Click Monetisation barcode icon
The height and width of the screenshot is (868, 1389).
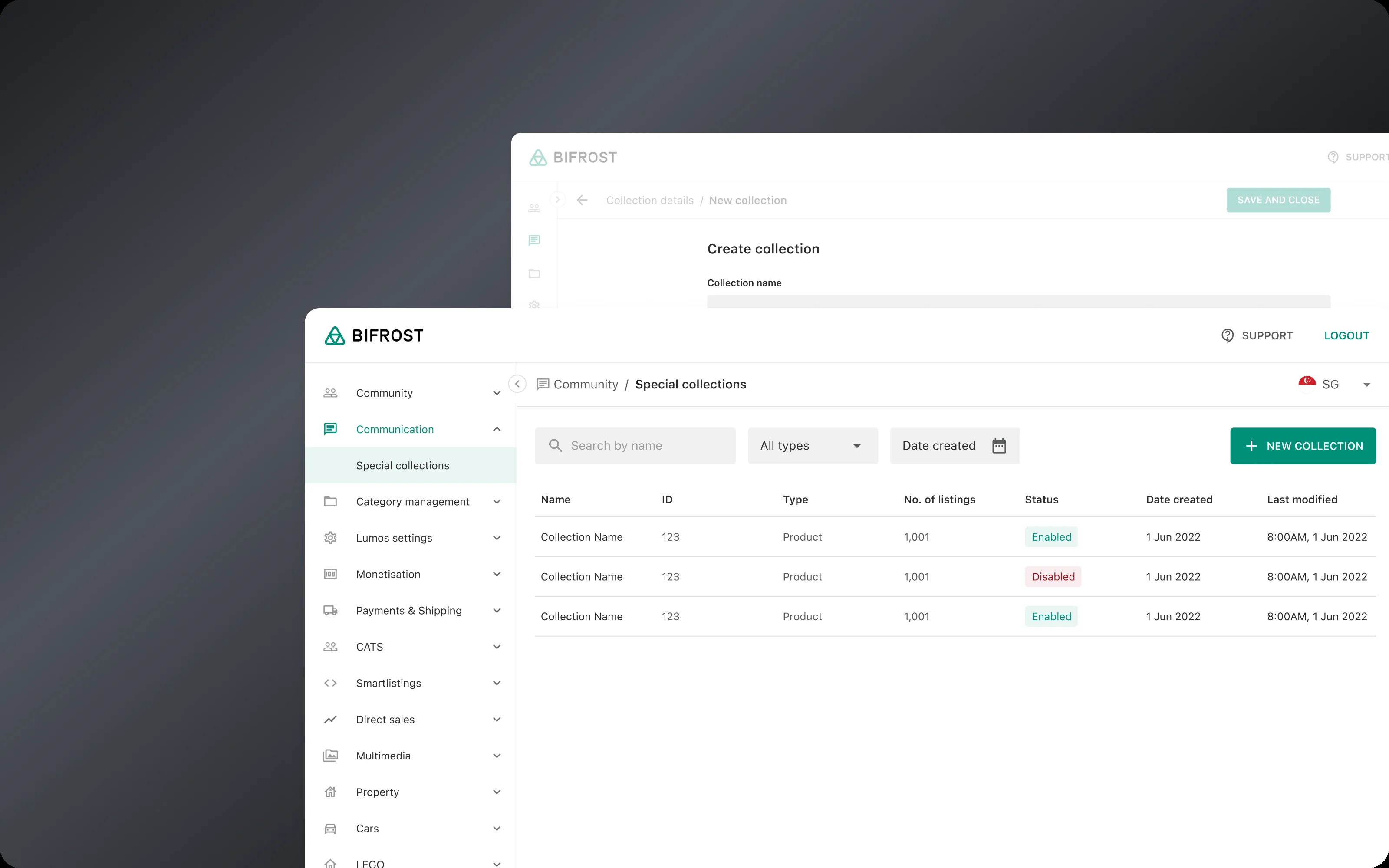click(x=331, y=574)
